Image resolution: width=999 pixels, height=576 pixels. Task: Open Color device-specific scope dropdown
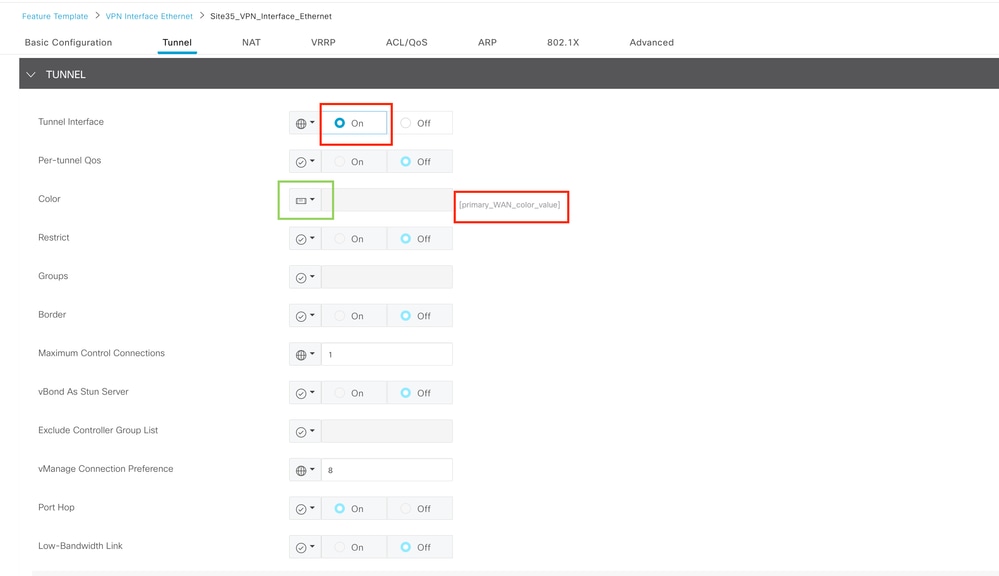[x=305, y=200]
